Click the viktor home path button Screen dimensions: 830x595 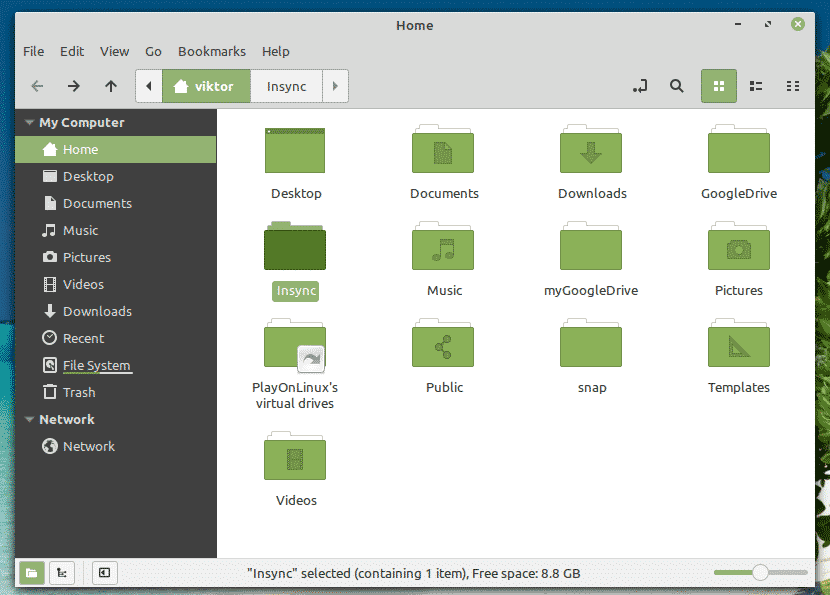[206, 86]
